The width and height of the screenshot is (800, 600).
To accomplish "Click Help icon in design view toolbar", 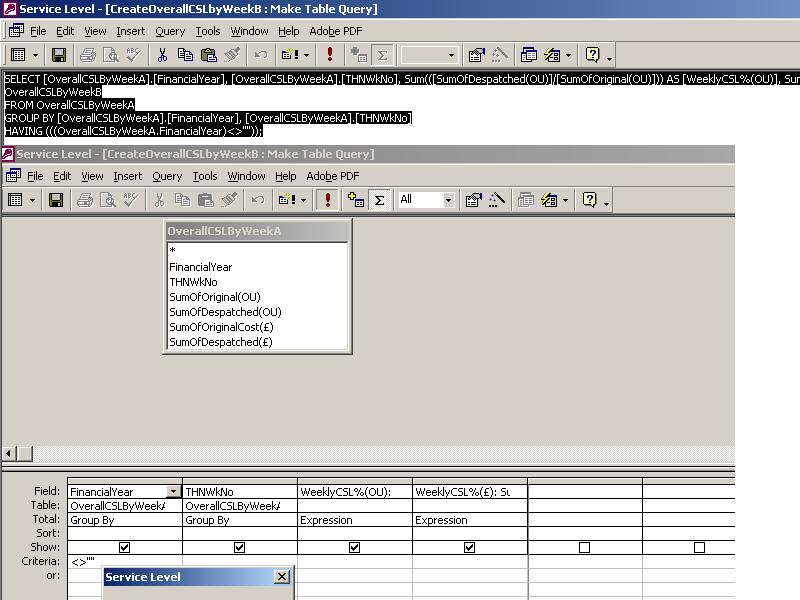I will click(589, 200).
